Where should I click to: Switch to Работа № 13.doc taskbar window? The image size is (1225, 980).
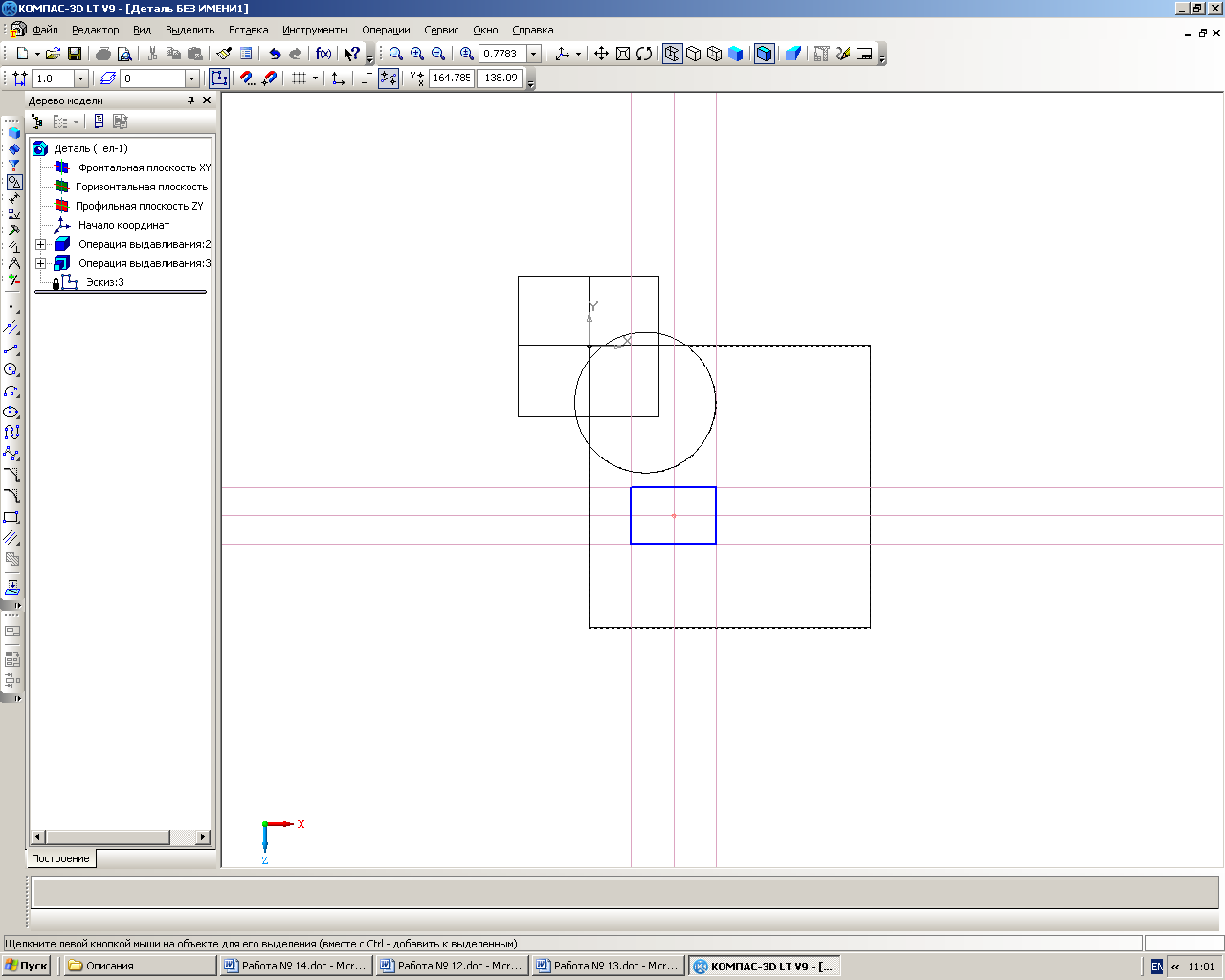point(609,966)
